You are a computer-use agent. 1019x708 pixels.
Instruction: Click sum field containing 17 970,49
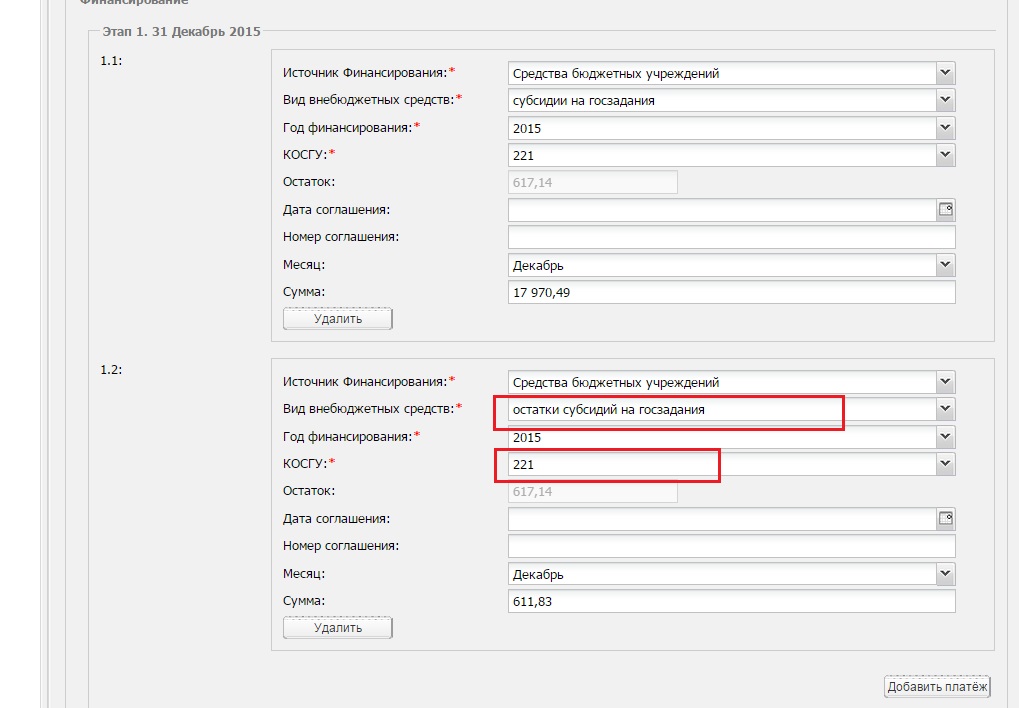point(731,292)
